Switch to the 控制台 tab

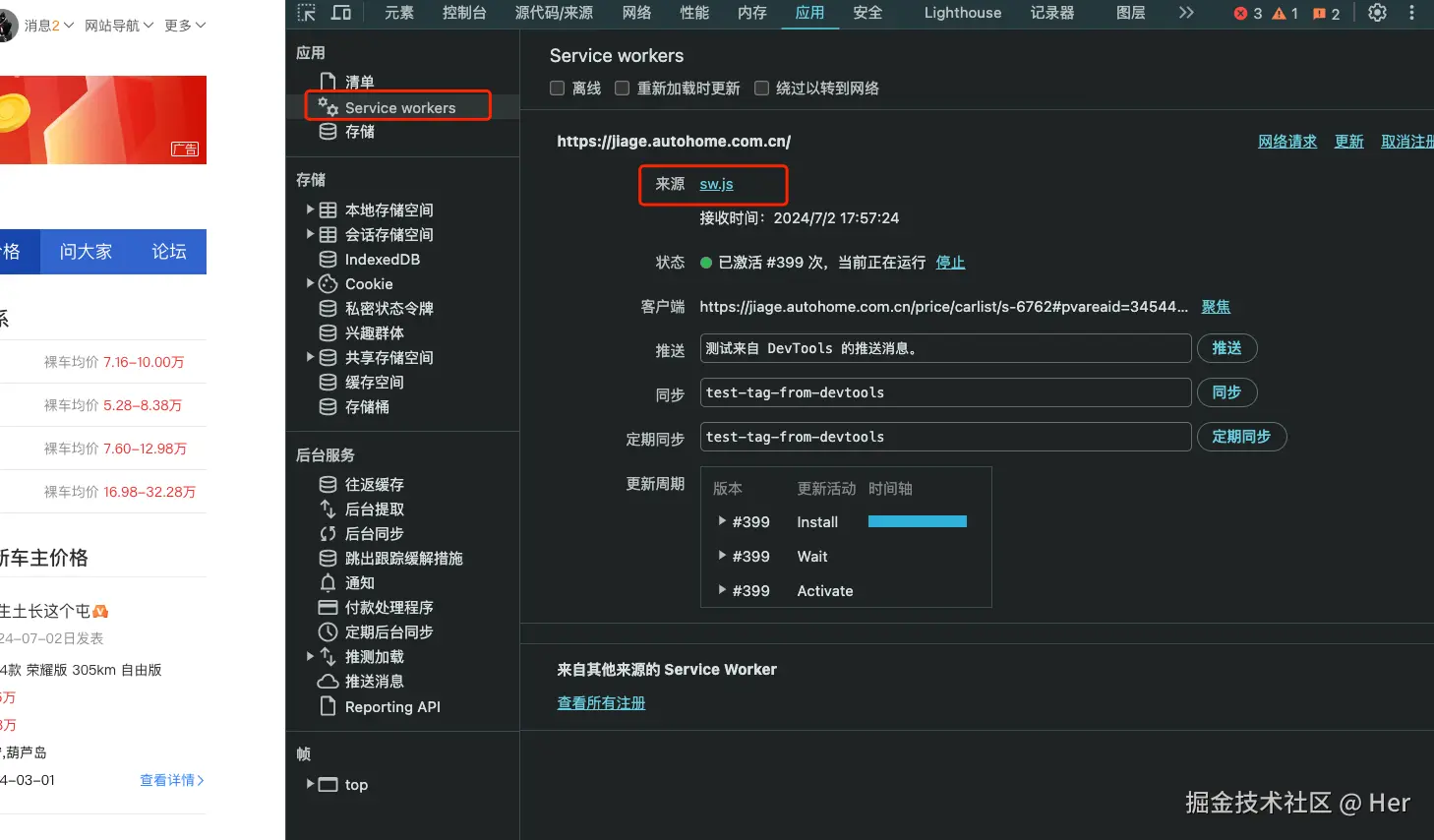tap(464, 13)
